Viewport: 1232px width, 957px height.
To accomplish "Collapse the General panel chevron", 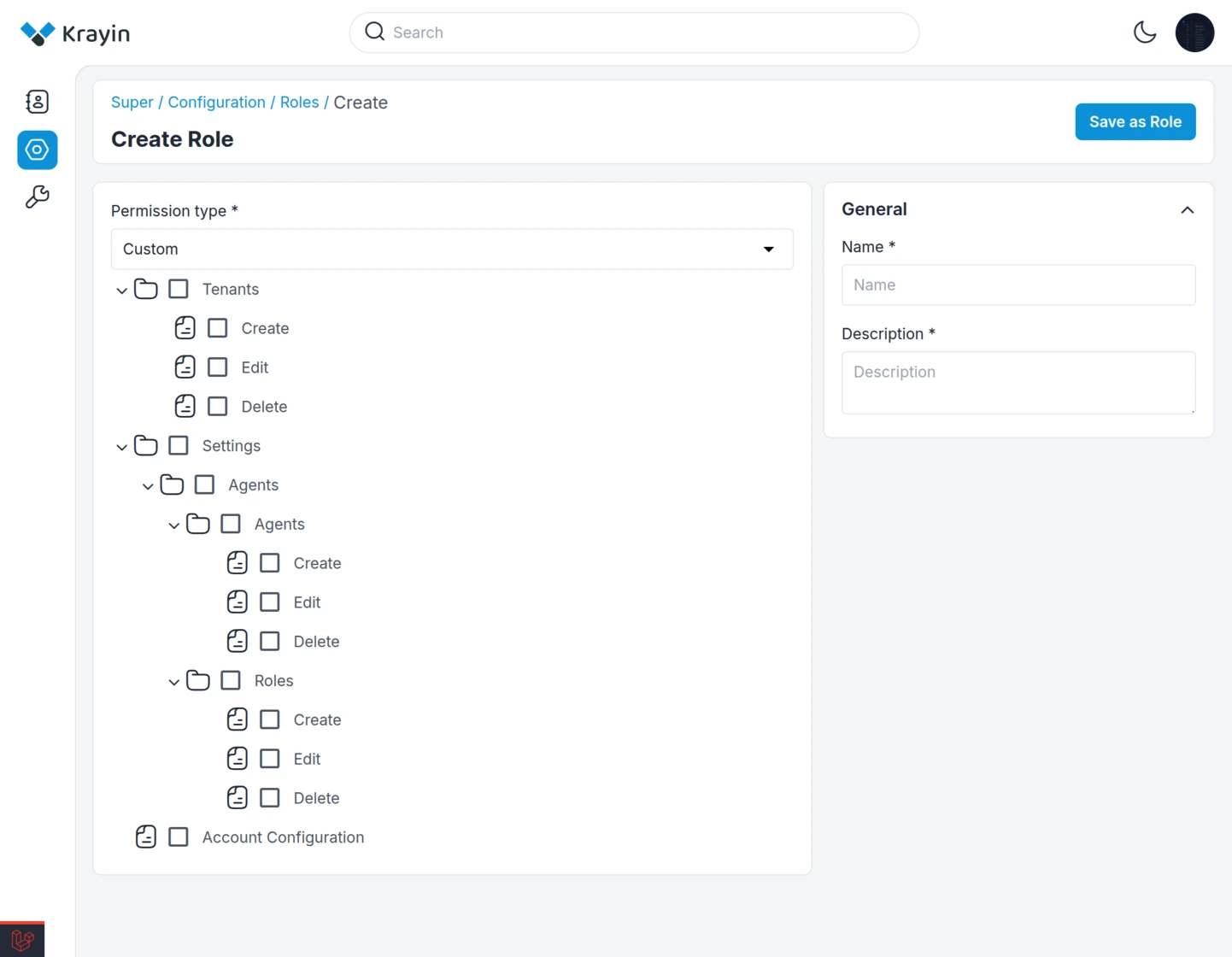I will click(x=1187, y=209).
